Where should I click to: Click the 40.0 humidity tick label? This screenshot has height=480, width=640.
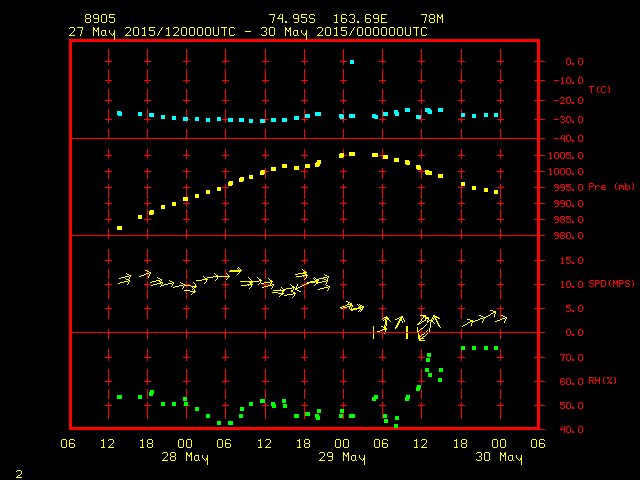(x=571, y=430)
